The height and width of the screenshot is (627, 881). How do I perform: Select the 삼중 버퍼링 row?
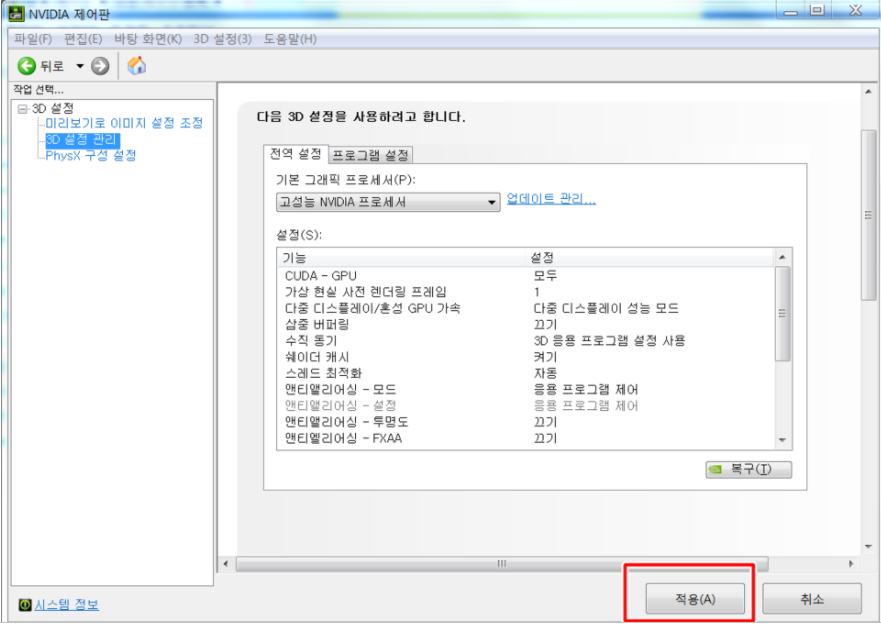click(525, 325)
